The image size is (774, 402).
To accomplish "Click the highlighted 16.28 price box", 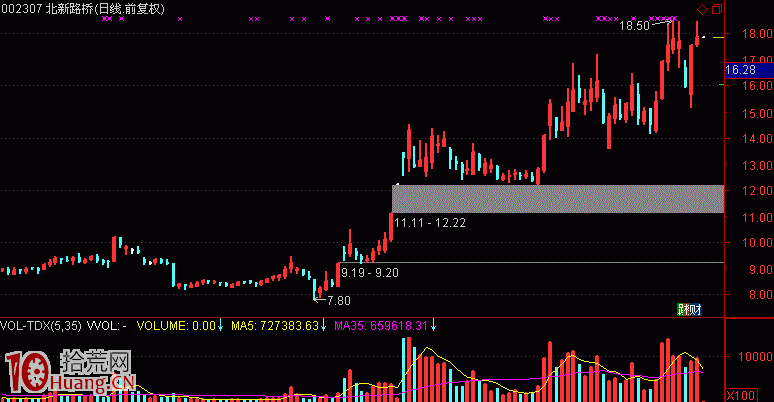I will (749, 70).
